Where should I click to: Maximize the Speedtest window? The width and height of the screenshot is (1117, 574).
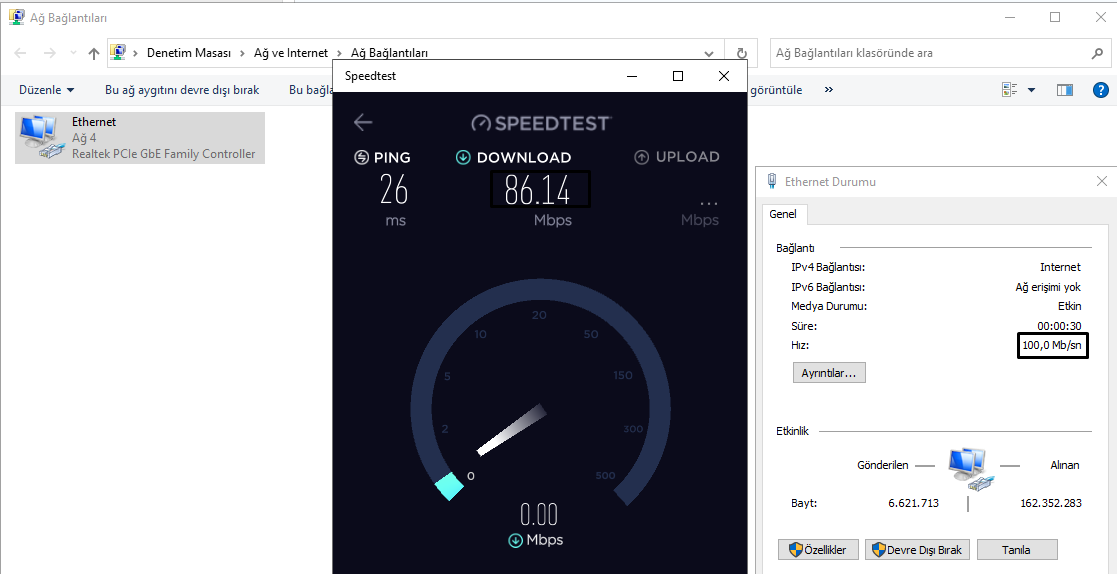[x=678, y=76]
